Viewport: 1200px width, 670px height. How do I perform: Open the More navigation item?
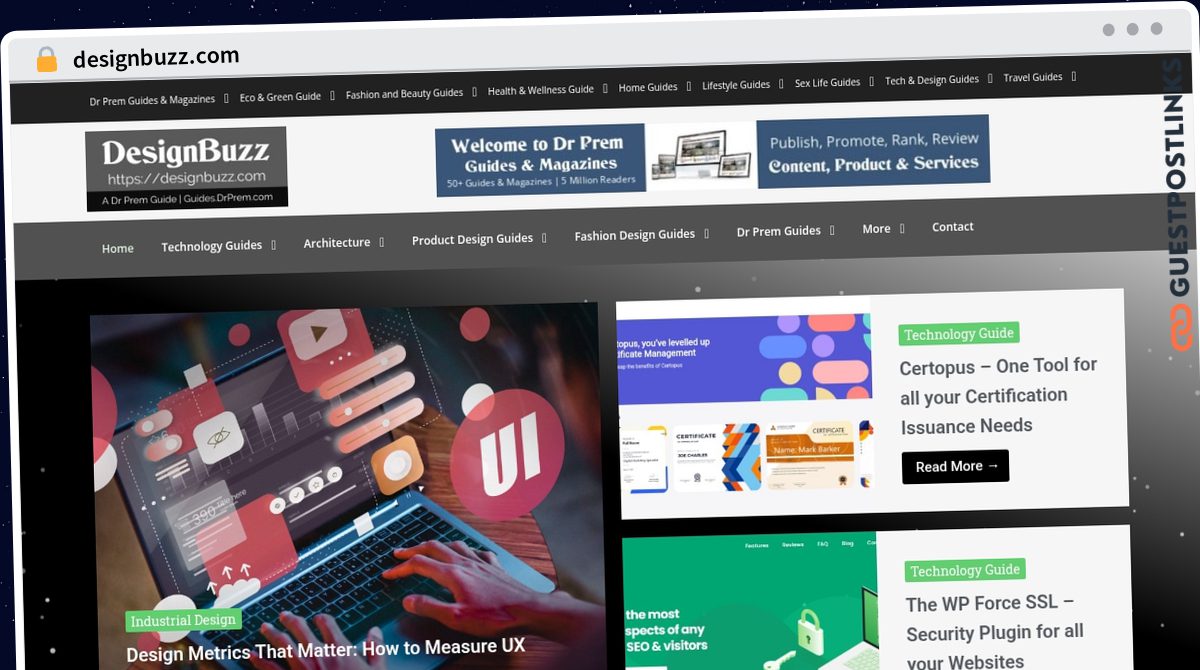click(876, 229)
